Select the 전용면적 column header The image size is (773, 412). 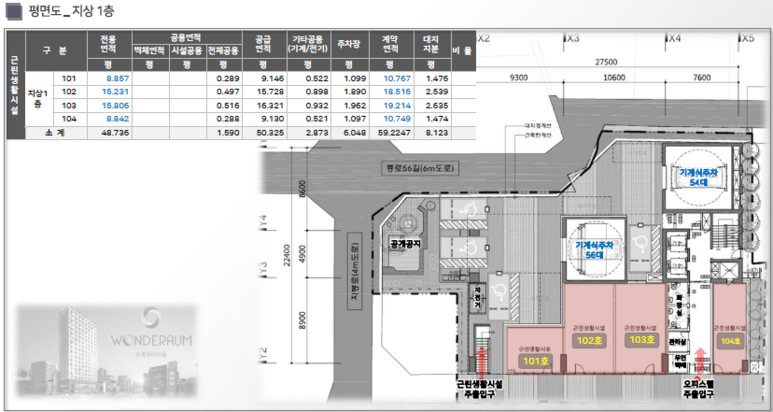(109, 45)
